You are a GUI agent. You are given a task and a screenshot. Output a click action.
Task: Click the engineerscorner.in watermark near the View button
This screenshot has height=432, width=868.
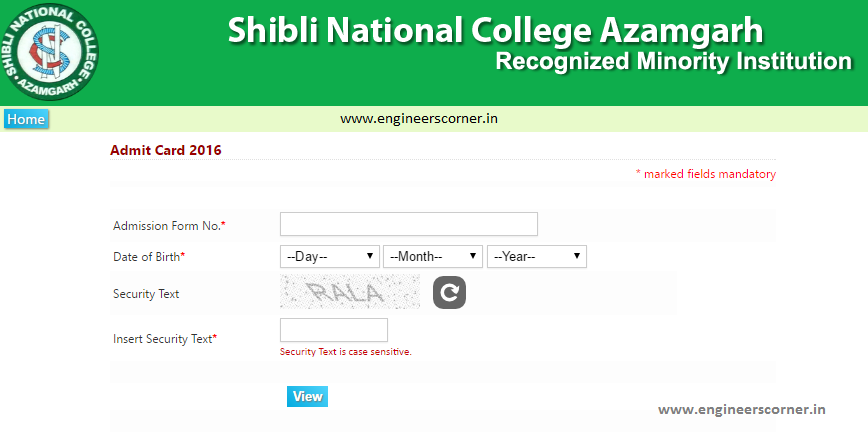tap(741, 408)
